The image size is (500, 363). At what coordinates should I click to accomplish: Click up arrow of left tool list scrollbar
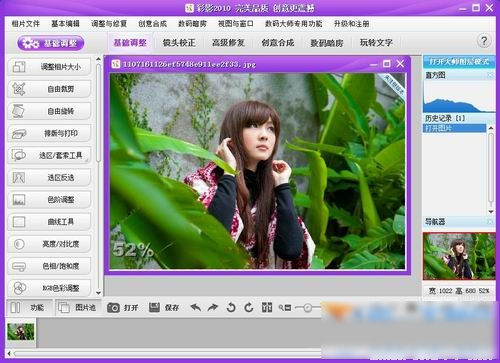point(98,59)
